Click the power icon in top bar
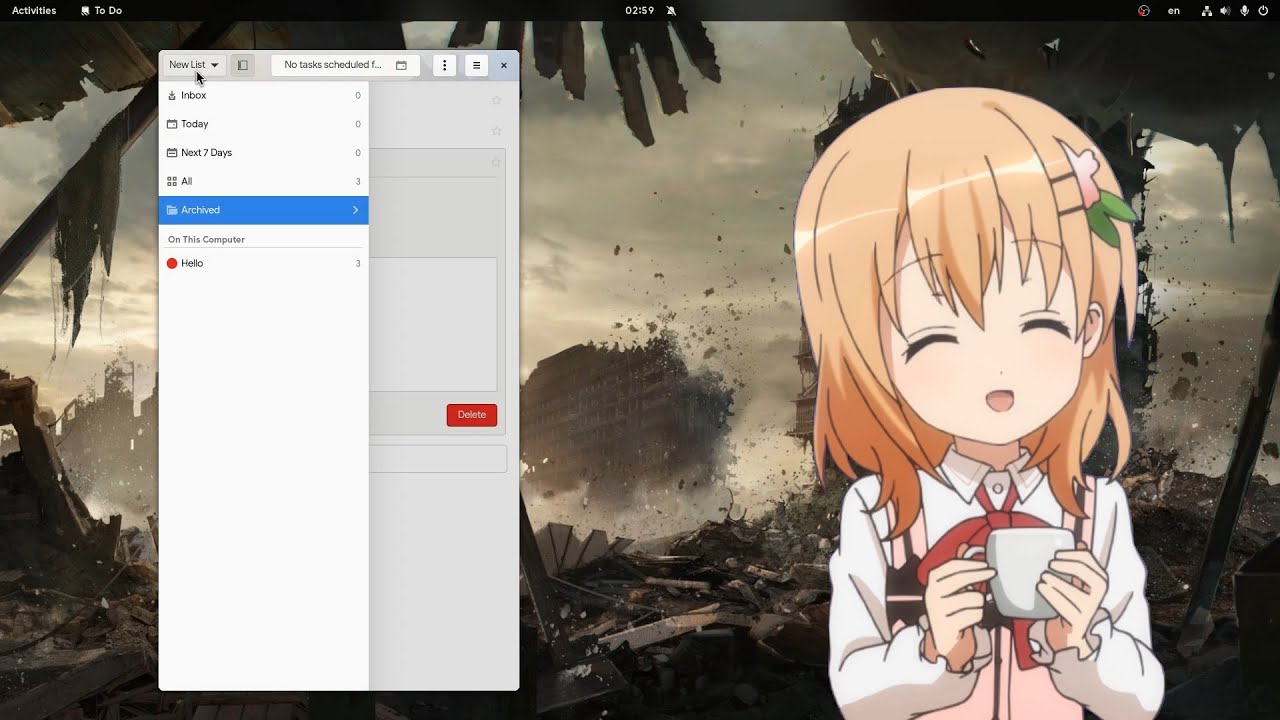The height and width of the screenshot is (720, 1280). click(x=1263, y=10)
